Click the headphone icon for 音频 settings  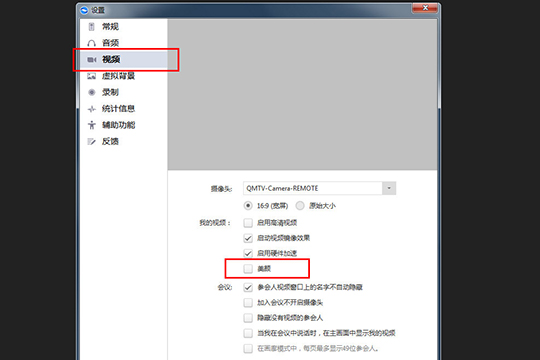(91, 43)
